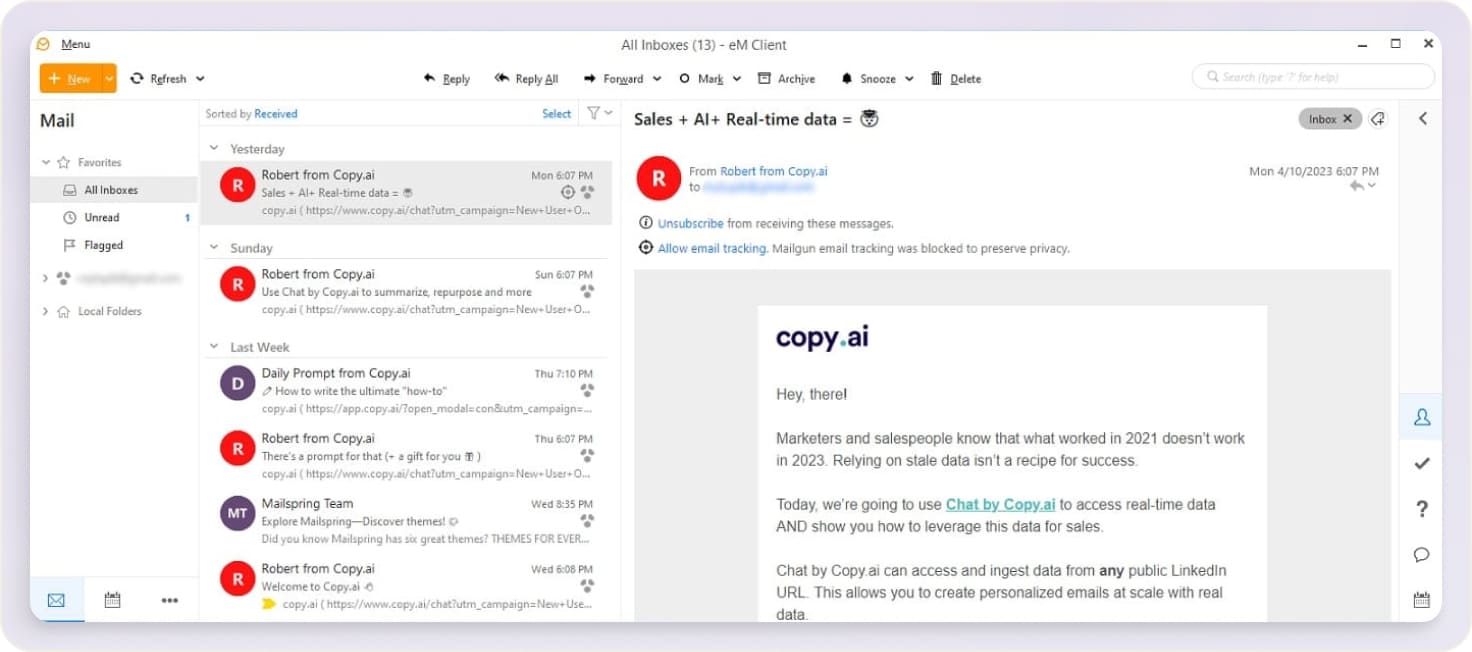
Task: Dismiss the Inbox filter chip
Action: click(x=1348, y=118)
